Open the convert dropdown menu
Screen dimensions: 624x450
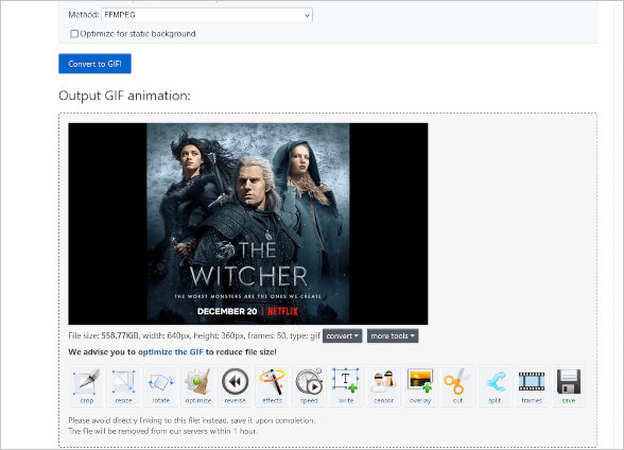tap(342, 336)
